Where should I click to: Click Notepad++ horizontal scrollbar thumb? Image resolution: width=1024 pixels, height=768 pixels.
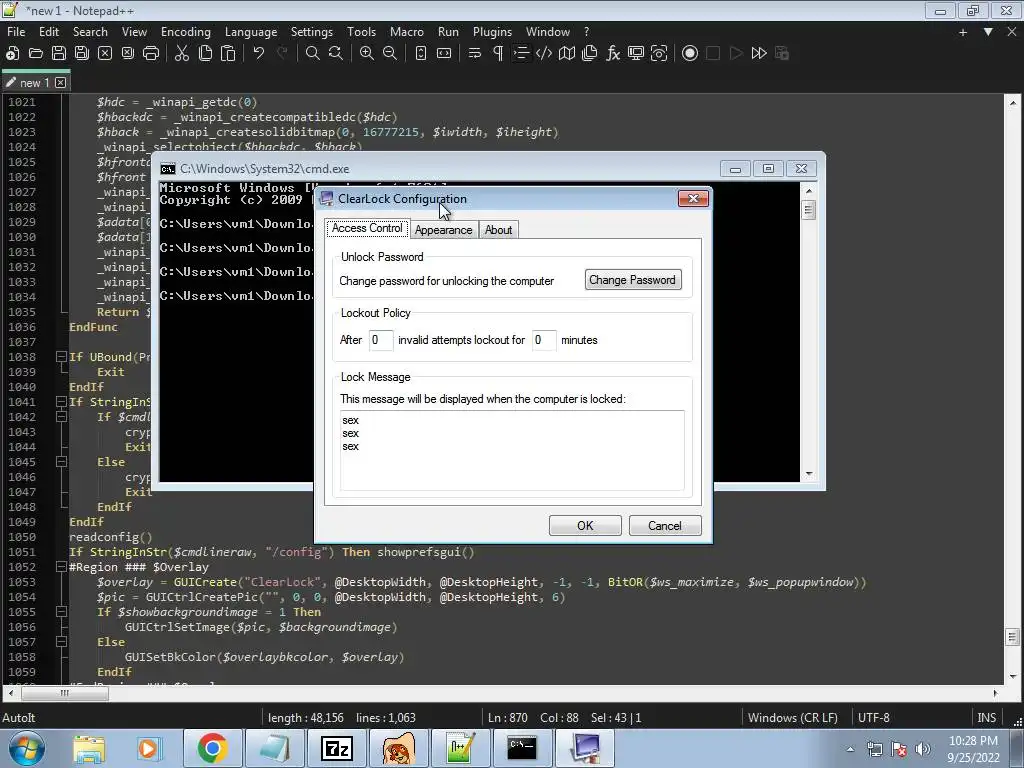(65, 693)
